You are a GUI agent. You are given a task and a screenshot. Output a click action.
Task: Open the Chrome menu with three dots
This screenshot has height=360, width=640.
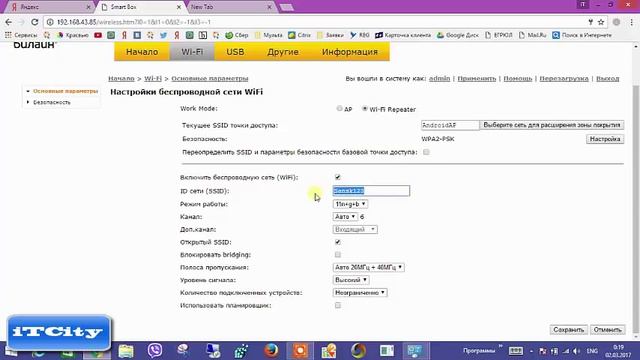(631, 22)
